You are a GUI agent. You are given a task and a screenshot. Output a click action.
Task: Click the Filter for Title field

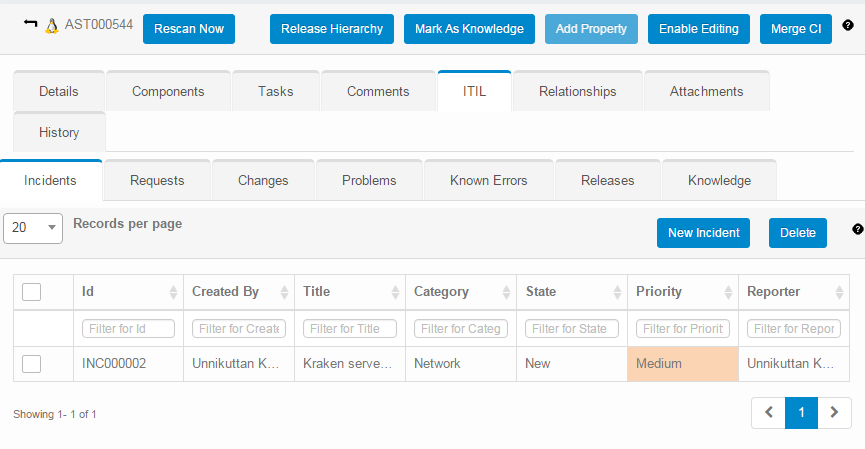(349, 328)
